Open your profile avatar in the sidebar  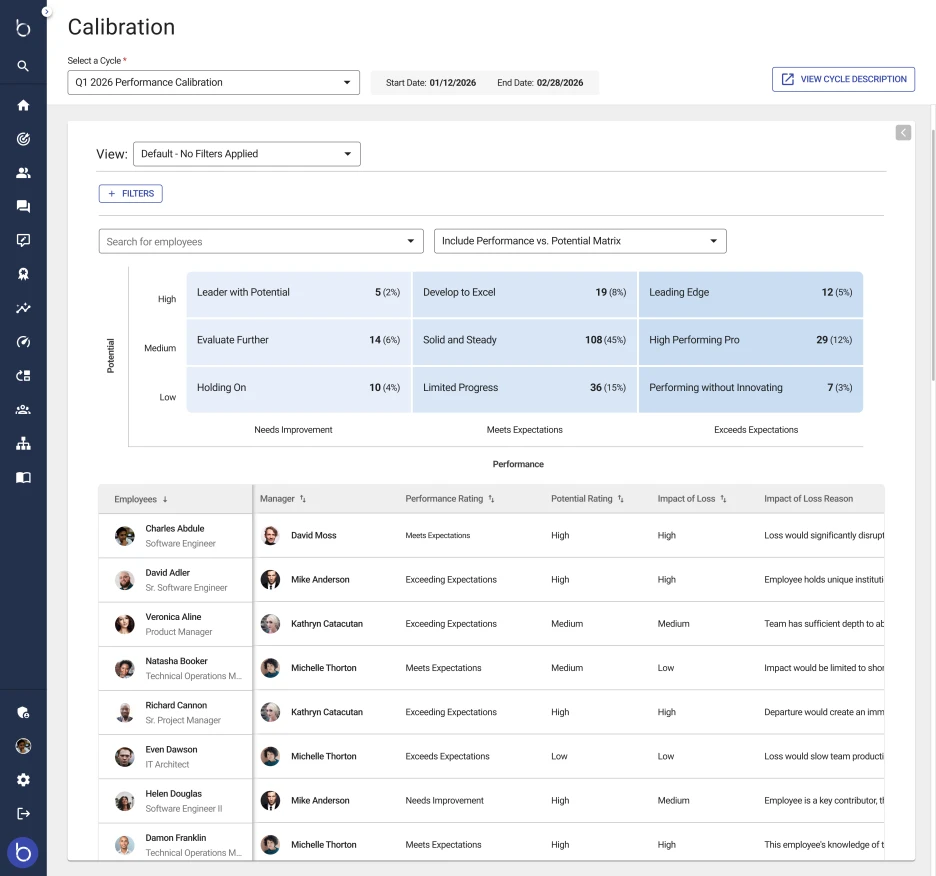pyautogui.click(x=23, y=746)
